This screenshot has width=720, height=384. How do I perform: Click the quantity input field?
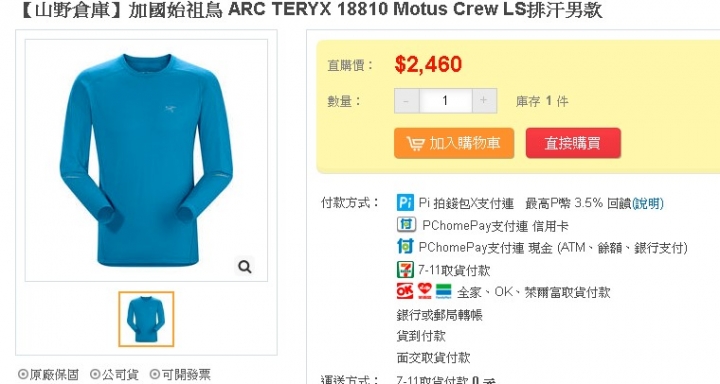(445, 101)
